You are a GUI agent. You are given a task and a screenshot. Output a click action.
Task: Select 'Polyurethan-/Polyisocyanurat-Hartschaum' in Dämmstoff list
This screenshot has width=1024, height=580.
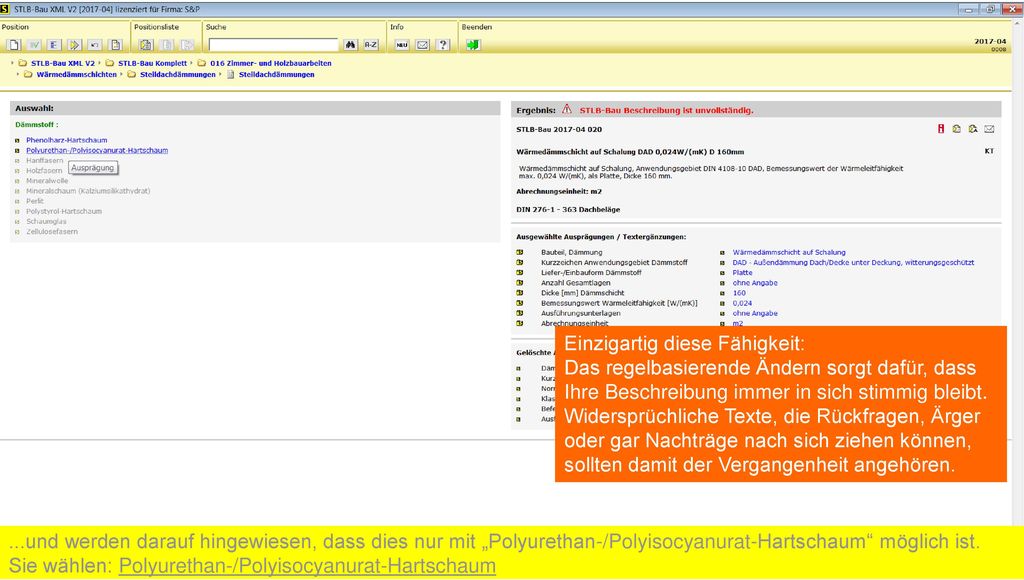(x=97, y=150)
